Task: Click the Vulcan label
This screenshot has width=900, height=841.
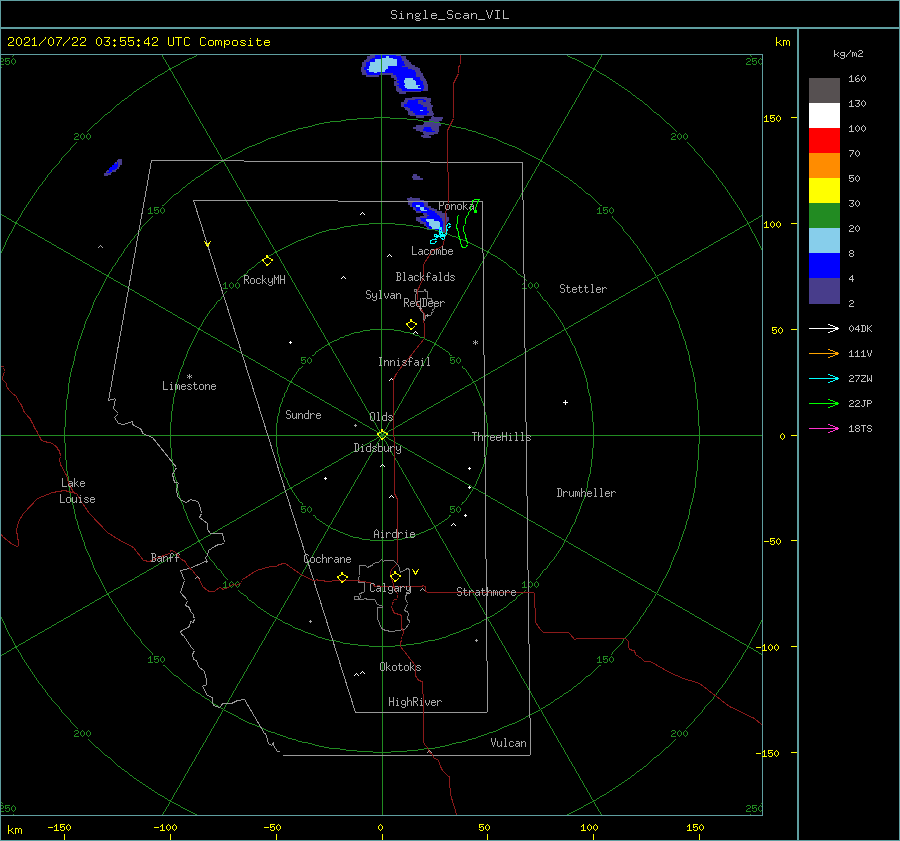Action: coord(509,743)
